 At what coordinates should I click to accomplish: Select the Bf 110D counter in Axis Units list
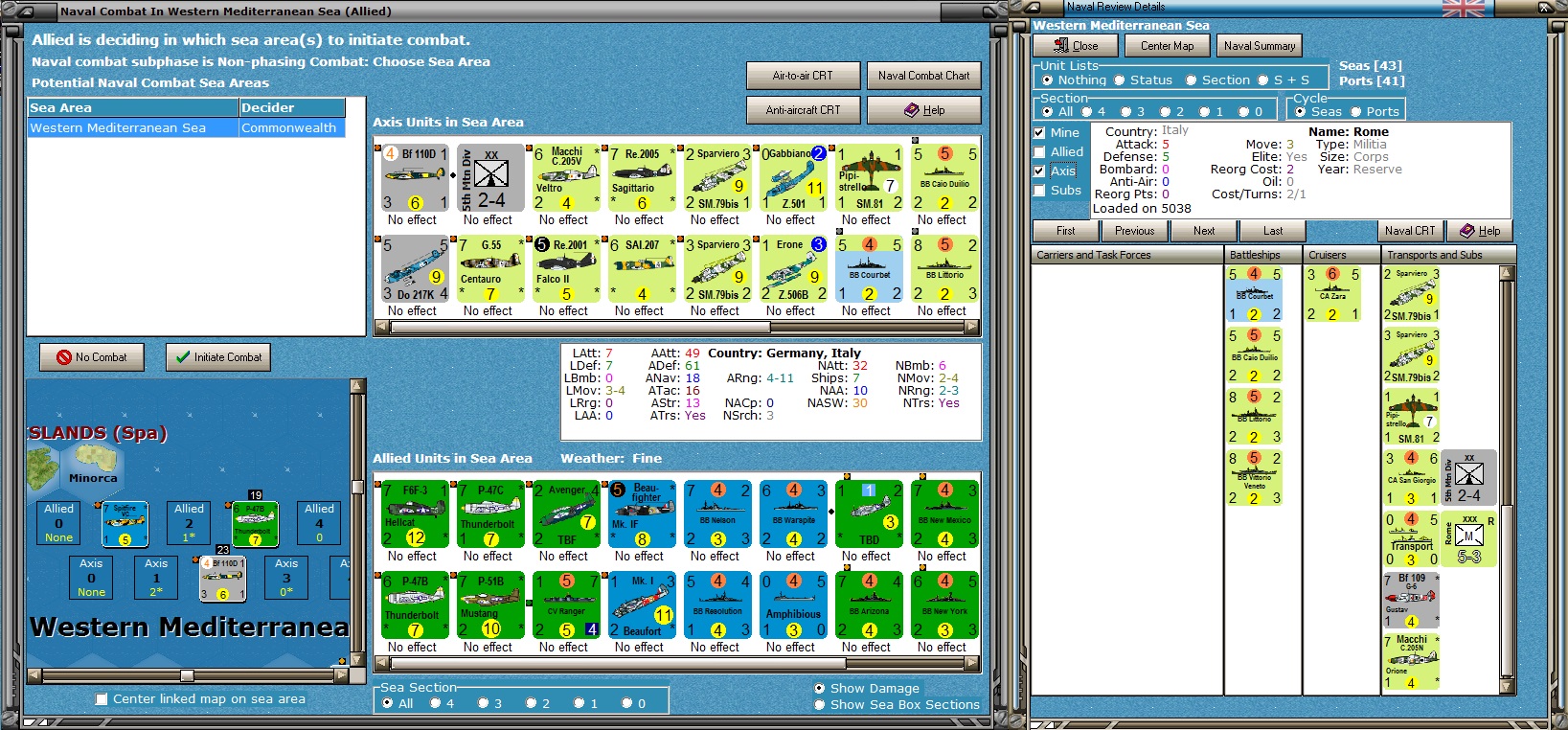416,178
